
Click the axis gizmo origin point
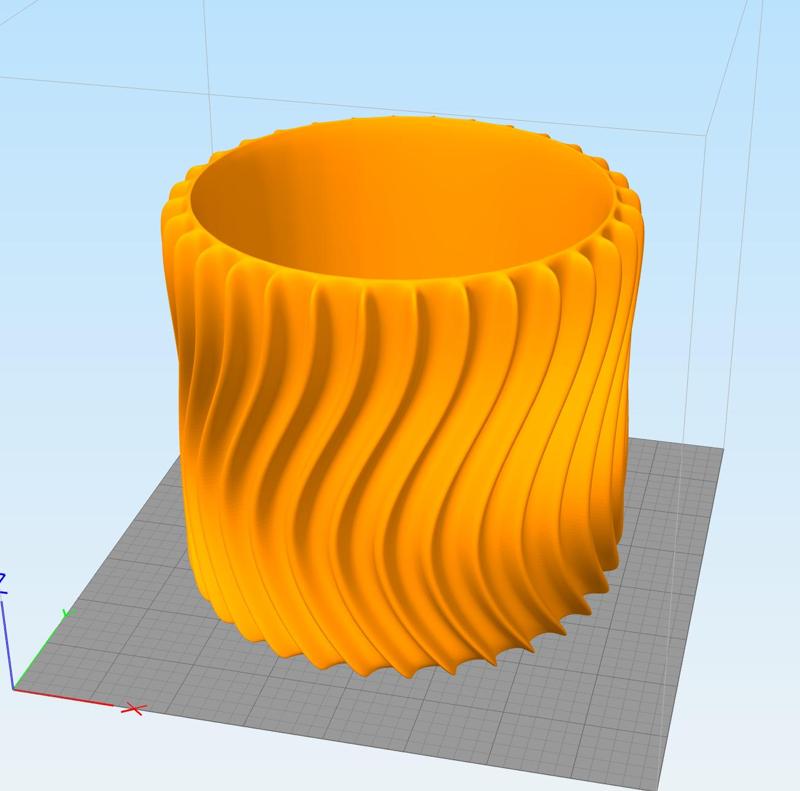[x=14, y=688]
